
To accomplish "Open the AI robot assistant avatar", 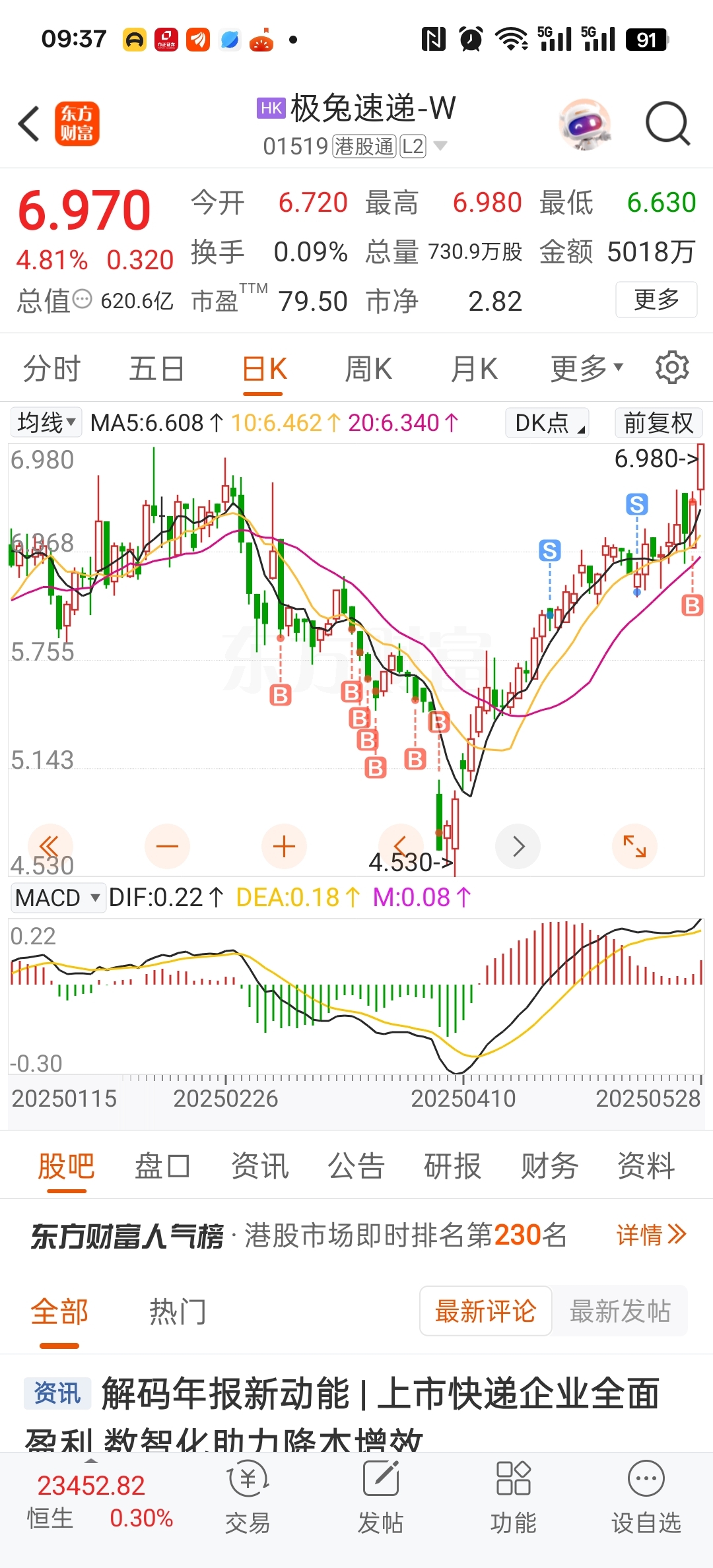I will (x=584, y=123).
